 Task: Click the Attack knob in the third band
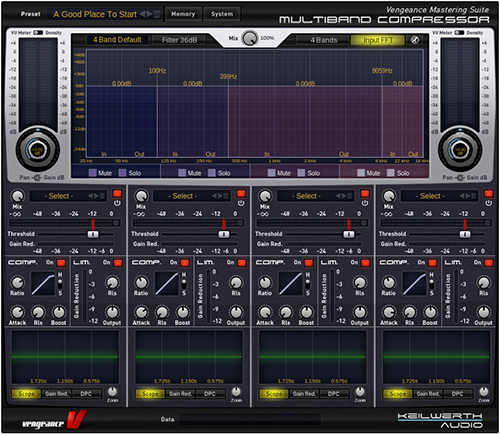pyautogui.click(x=265, y=312)
